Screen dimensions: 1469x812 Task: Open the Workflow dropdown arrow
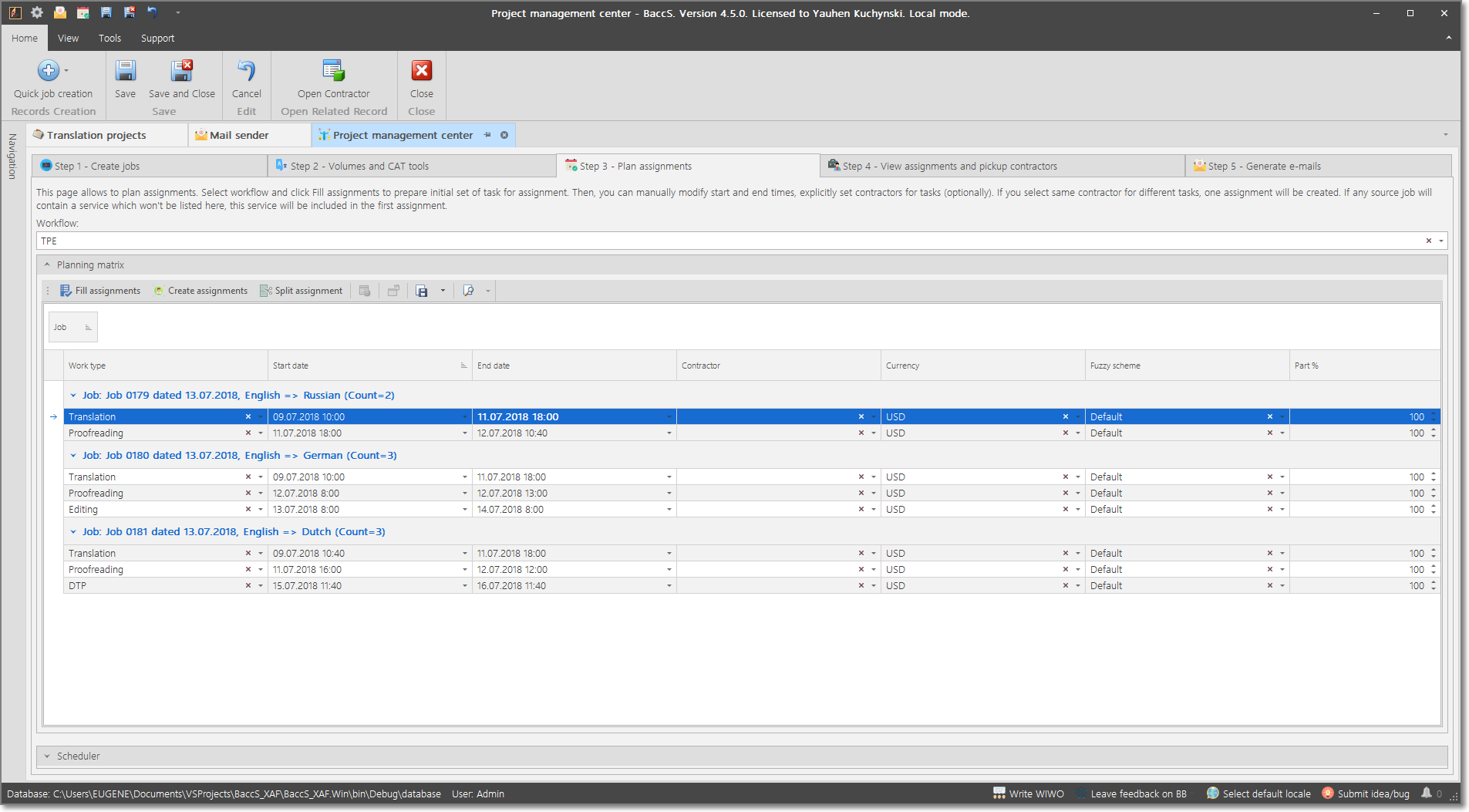pos(1440,241)
